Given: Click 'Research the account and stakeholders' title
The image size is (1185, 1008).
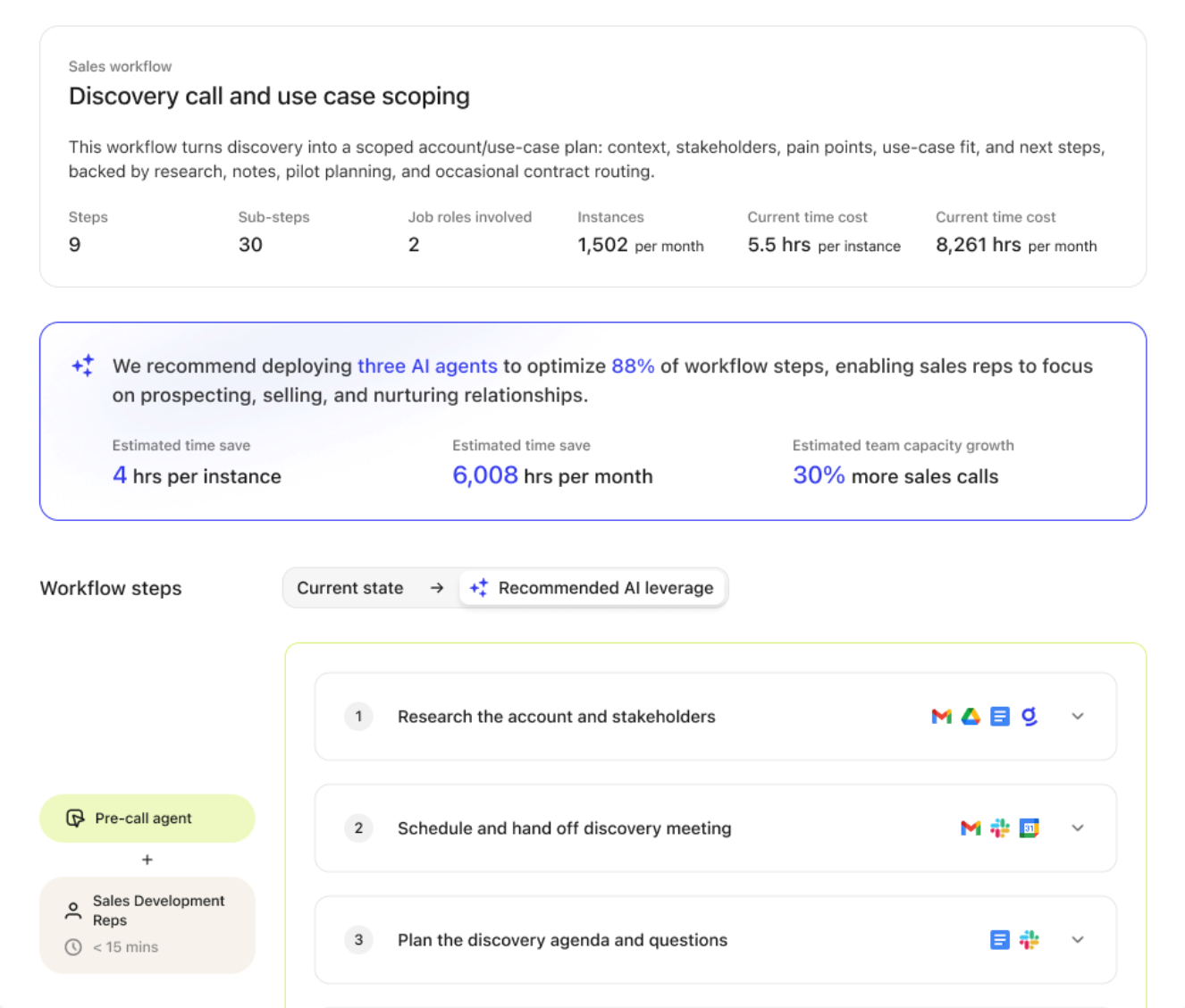Looking at the screenshot, I should (x=557, y=717).
